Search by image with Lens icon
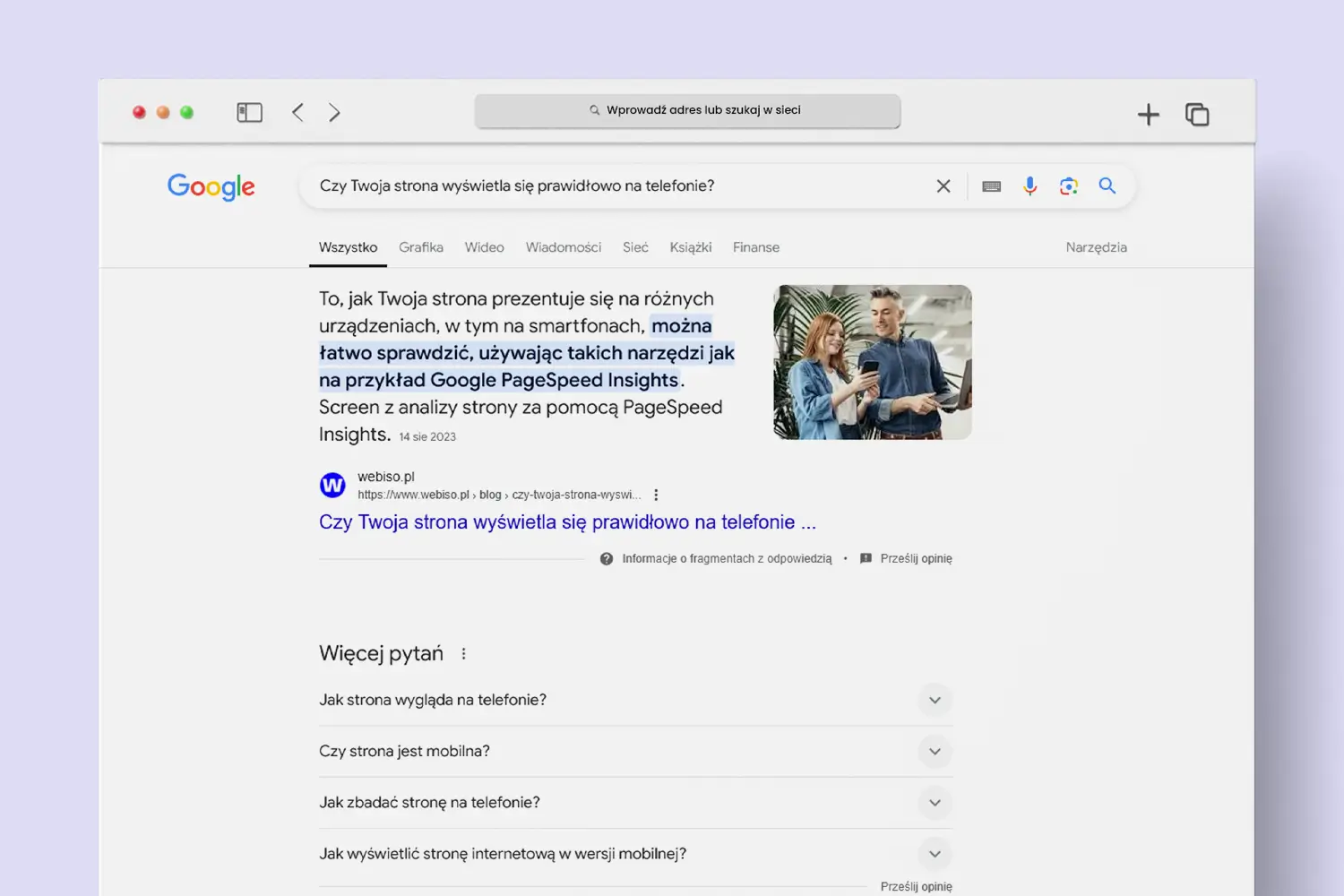This screenshot has width=1344, height=896. (x=1068, y=185)
